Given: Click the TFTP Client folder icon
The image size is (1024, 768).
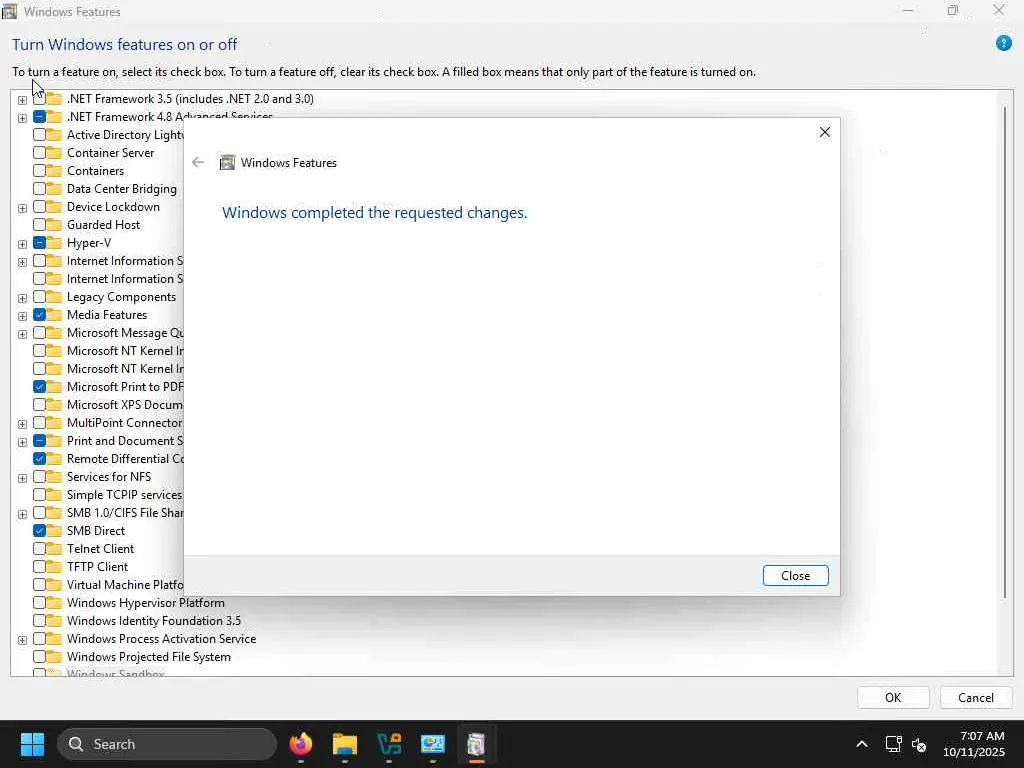Looking at the screenshot, I should (x=54, y=567).
